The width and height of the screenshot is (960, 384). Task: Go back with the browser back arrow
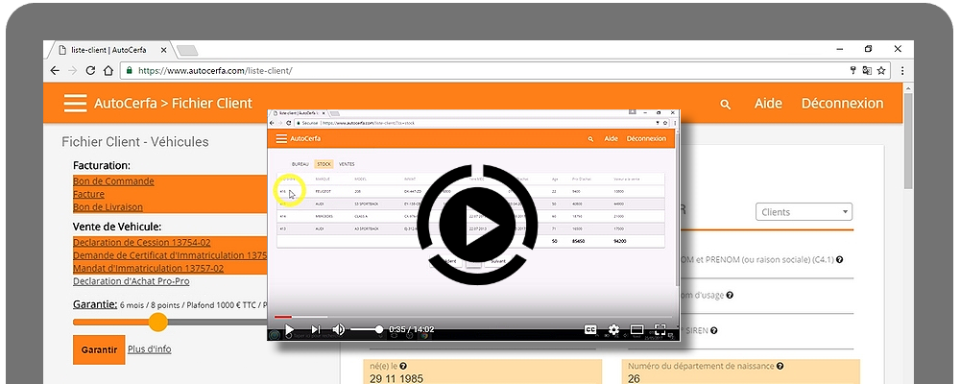[54, 70]
